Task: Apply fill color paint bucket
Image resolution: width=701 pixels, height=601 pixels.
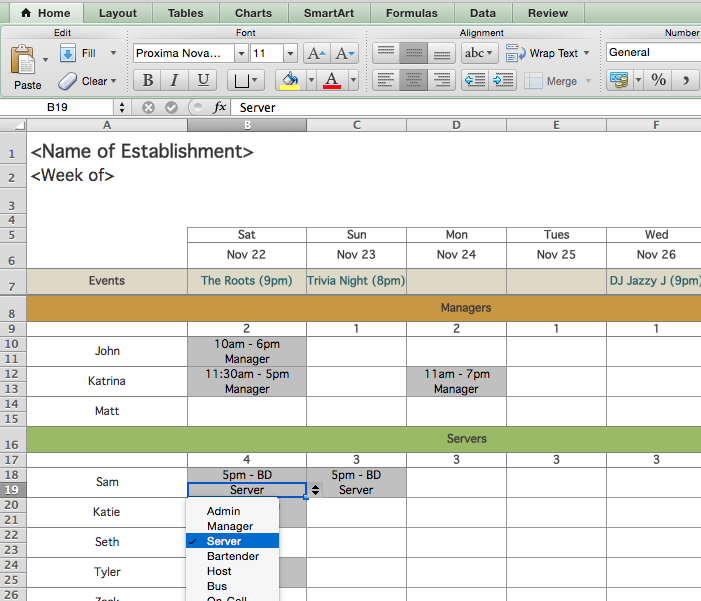Action: coord(290,81)
